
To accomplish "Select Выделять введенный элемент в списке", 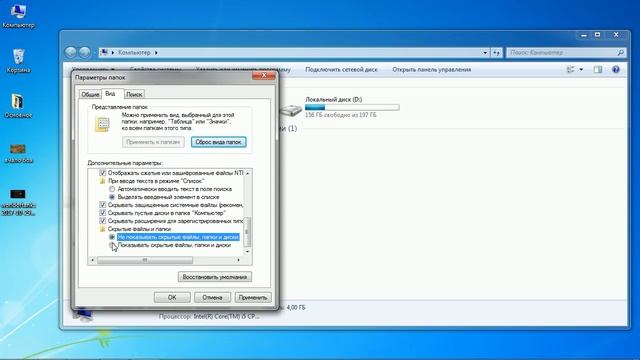I will pos(112,197).
